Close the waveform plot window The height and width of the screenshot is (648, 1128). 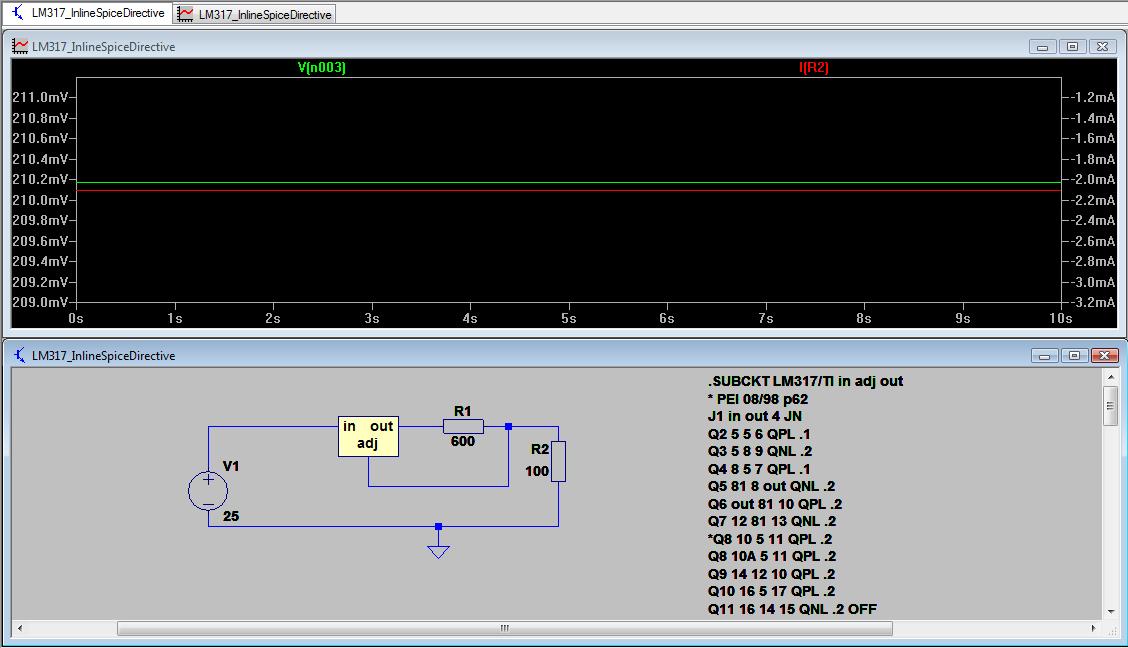coord(1102,47)
